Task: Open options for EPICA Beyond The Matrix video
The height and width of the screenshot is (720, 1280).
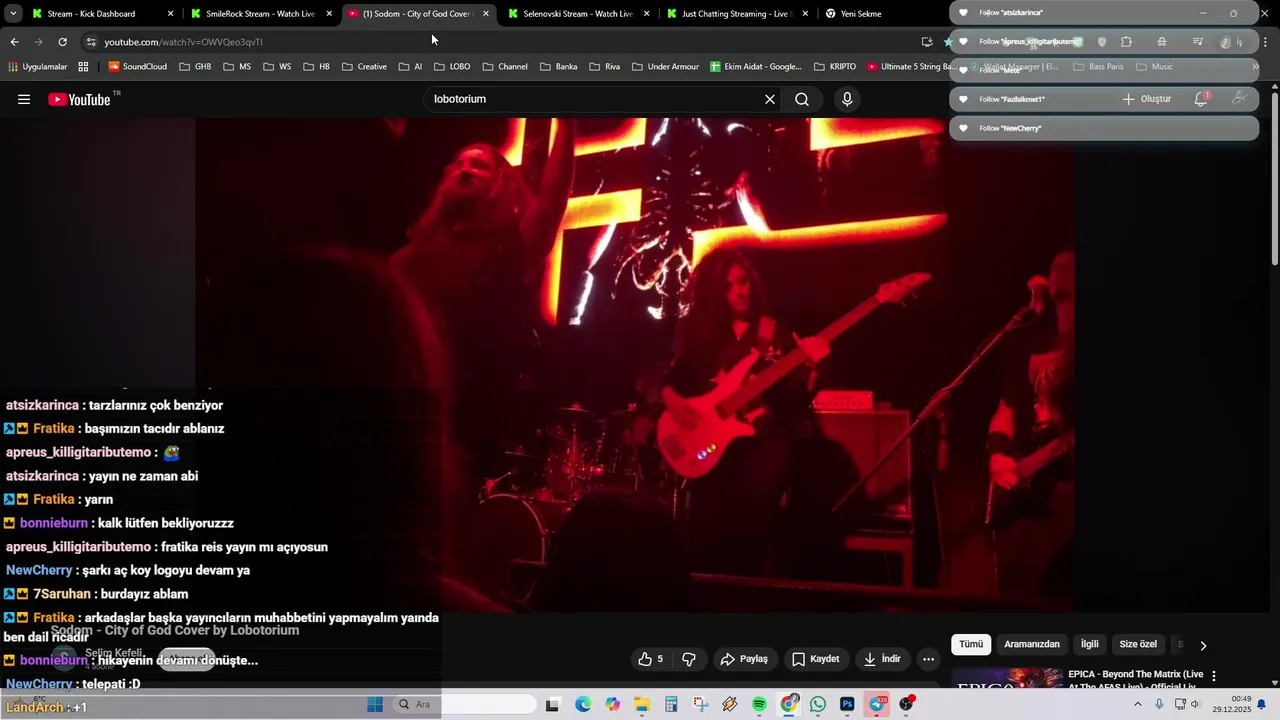Action: [x=1214, y=677]
